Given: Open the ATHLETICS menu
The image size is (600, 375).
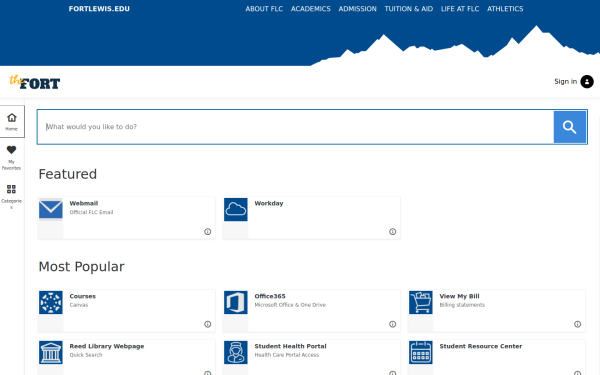Looking at the screenshot, I should pyautogui.click(x=505, y=9).
